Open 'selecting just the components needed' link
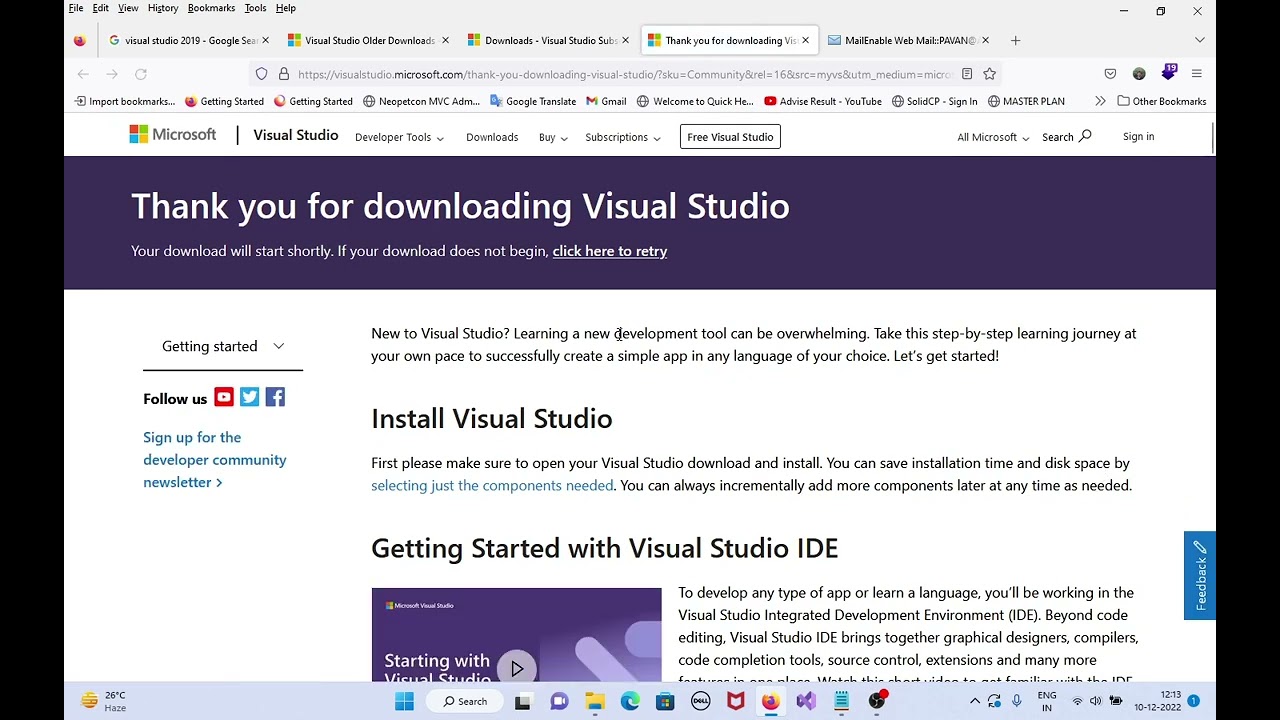This screenshot has width=1280, height=720. tap(492, 485)
